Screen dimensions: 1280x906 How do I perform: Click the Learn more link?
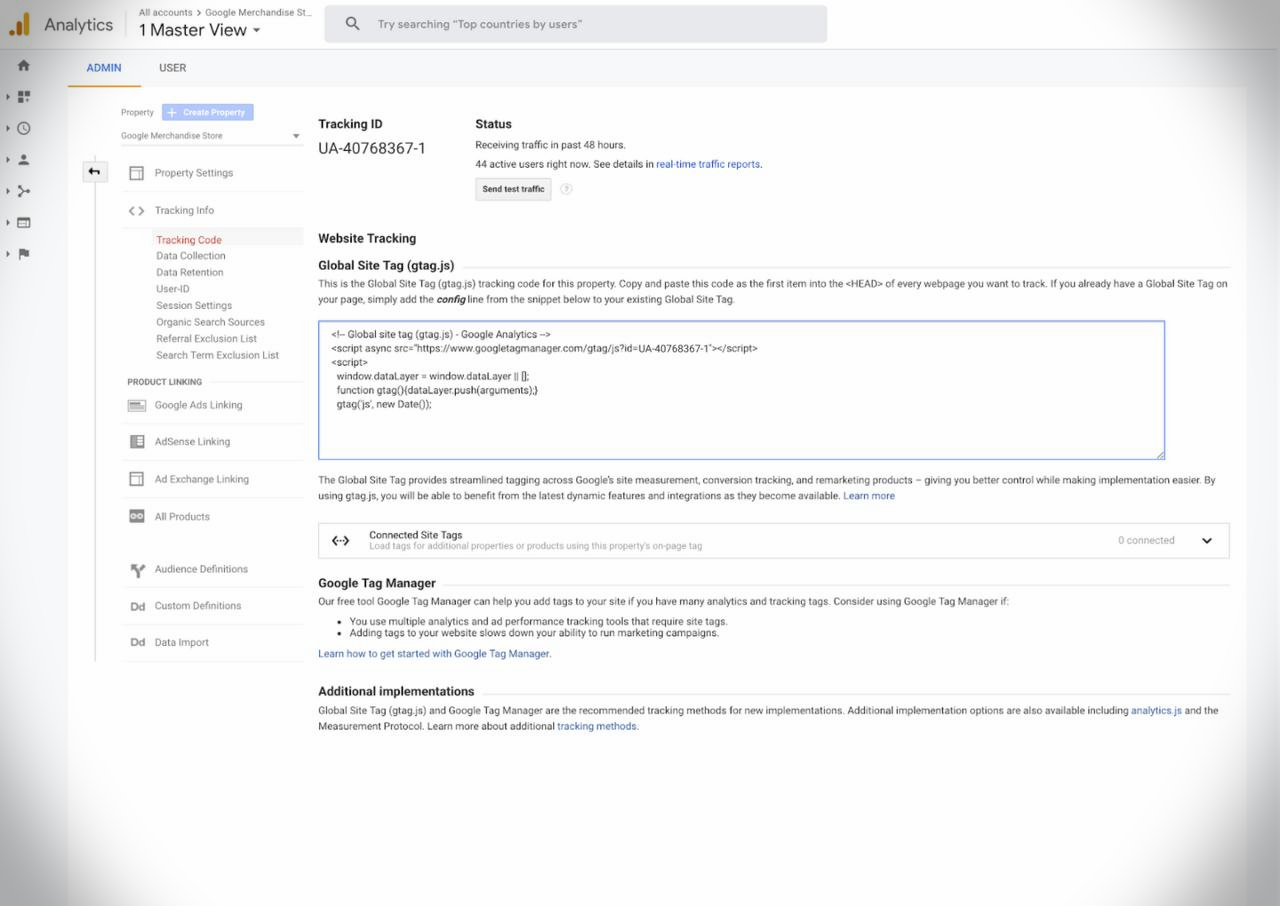869,496
